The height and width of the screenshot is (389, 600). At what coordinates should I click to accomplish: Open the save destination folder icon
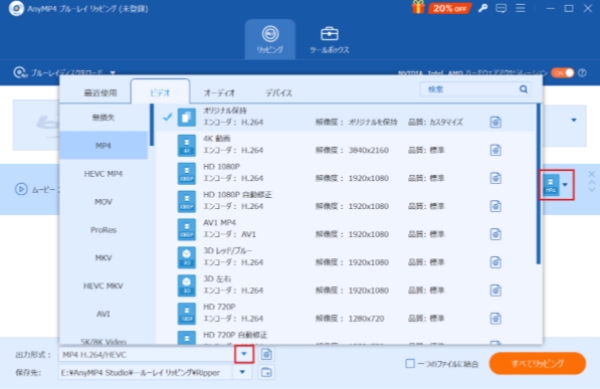[266, 372]
